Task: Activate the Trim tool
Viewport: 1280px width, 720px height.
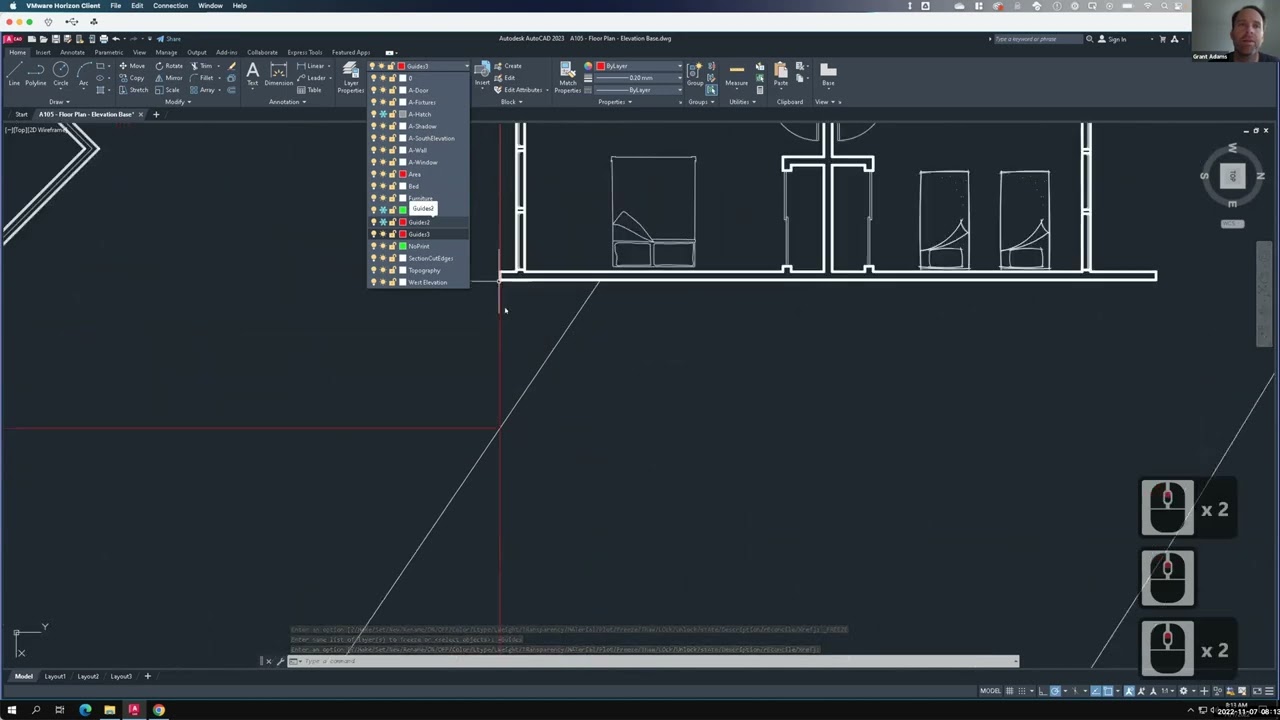Action: coord(201,66)
